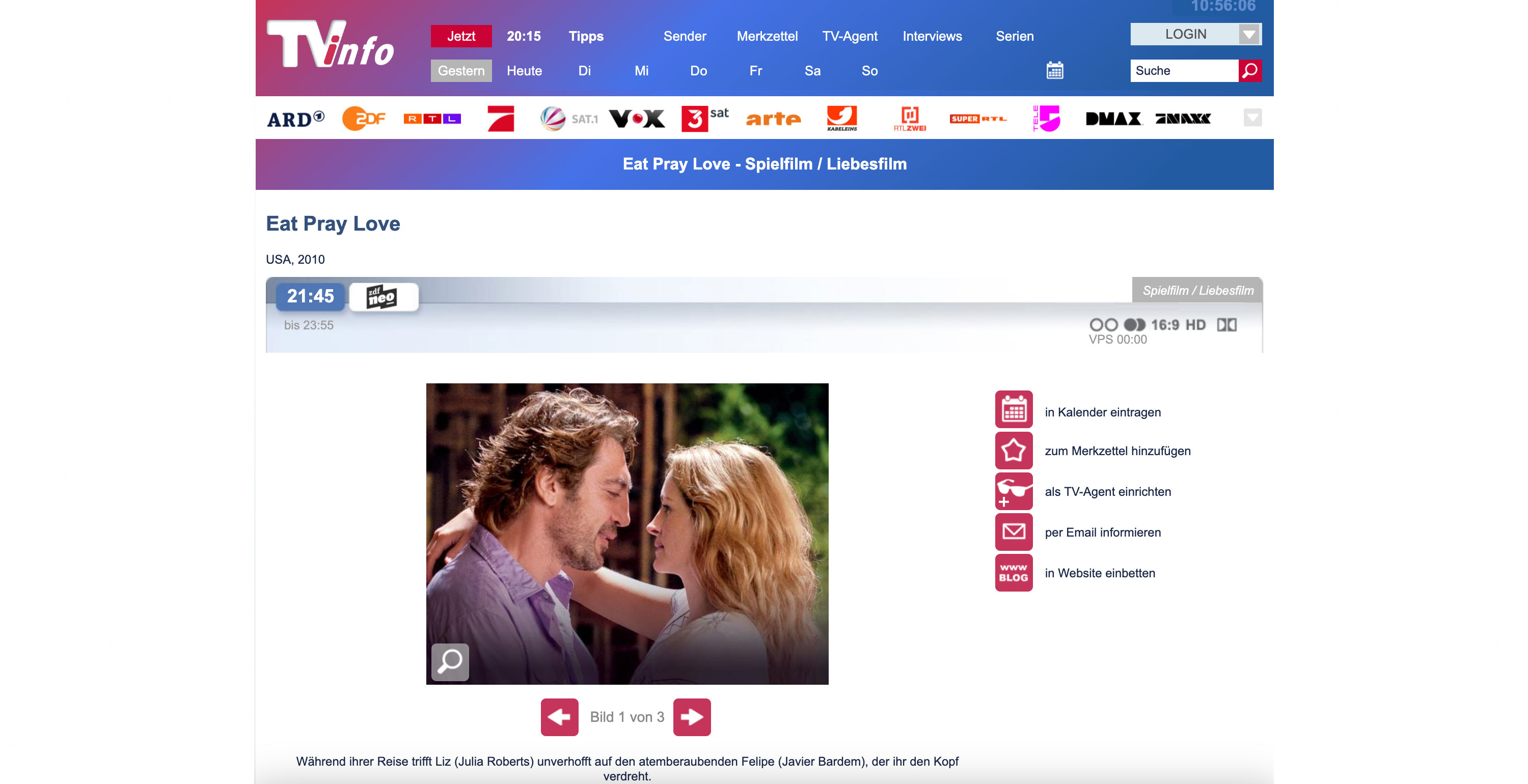Viewport: 1528px width, 784px height.
Task: Click per Email informieren link
Action: [1103, 533]
